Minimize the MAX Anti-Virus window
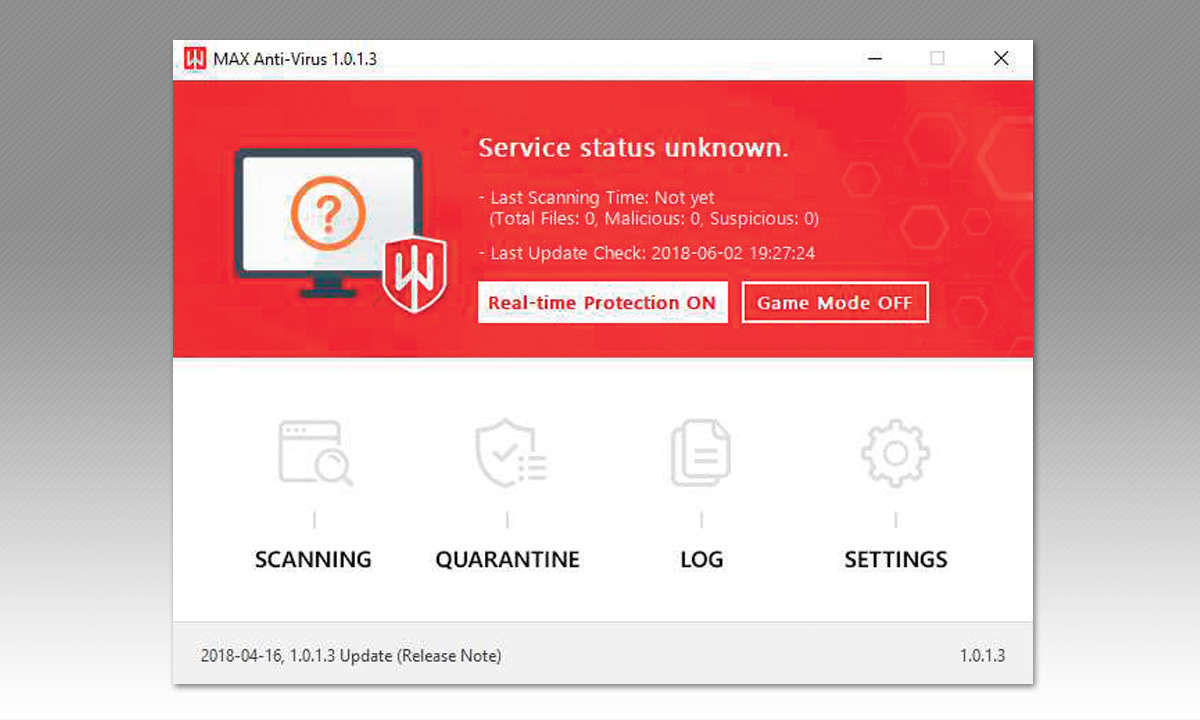This screenshot has height=720, width=1200. [874, 59]
